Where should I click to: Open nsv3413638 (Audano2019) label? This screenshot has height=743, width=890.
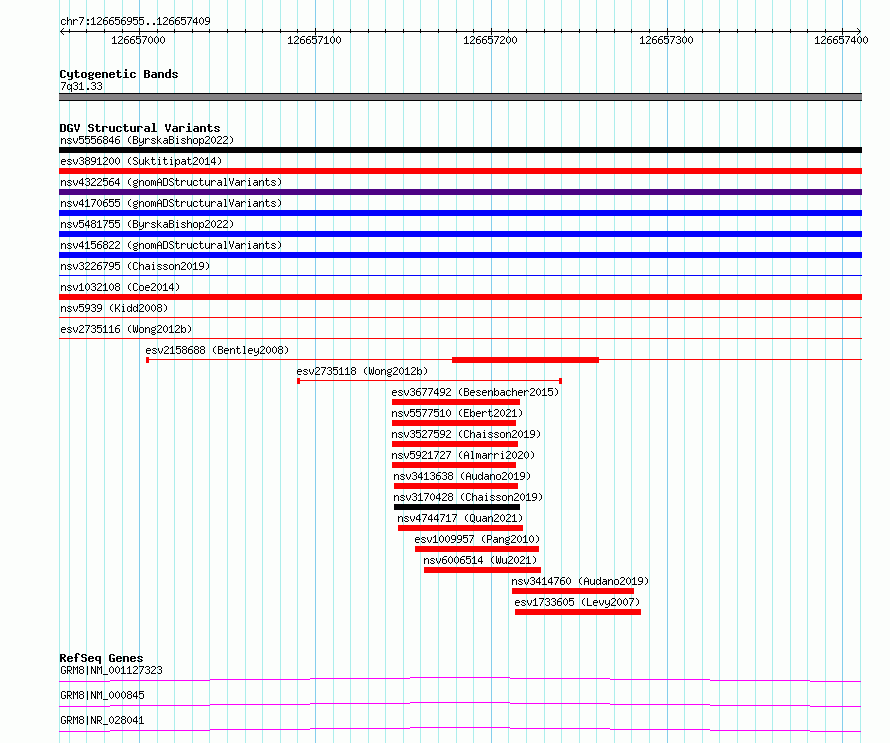[462, 476]
